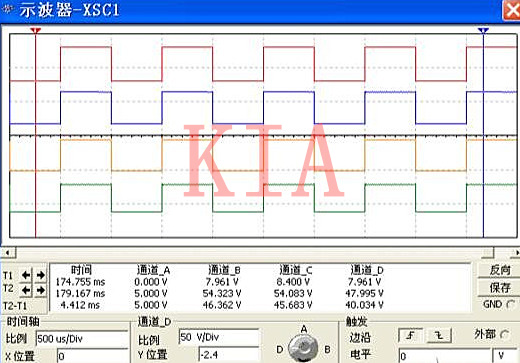520x363 pixels.
Task: Move cursor T2 left with its arrow
Action: (x=26, y=290)
